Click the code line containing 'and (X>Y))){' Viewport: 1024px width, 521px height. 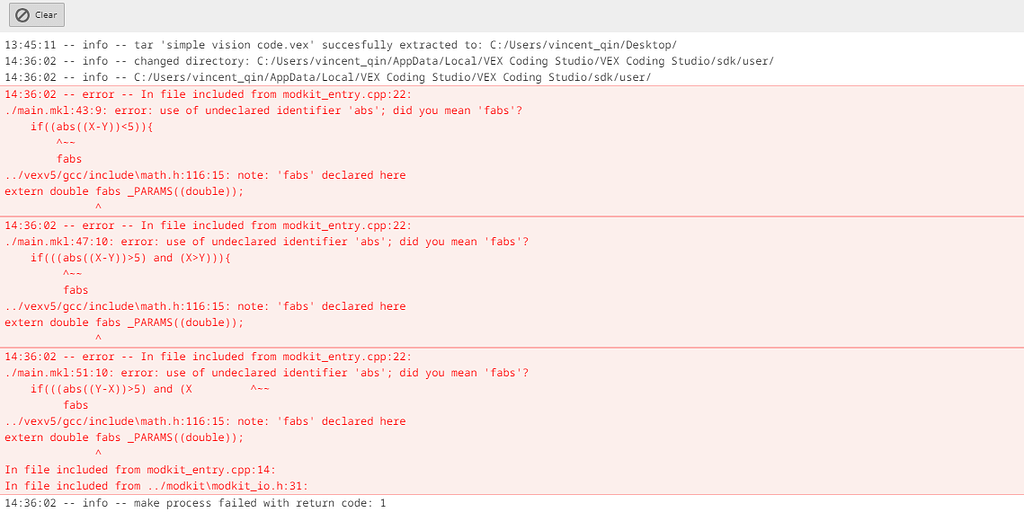pyautogui.click(x=130, y=258)
